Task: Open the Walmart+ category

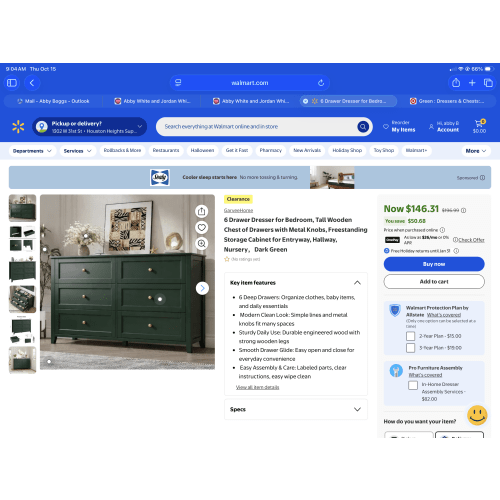Action: [x=416, y=151]
